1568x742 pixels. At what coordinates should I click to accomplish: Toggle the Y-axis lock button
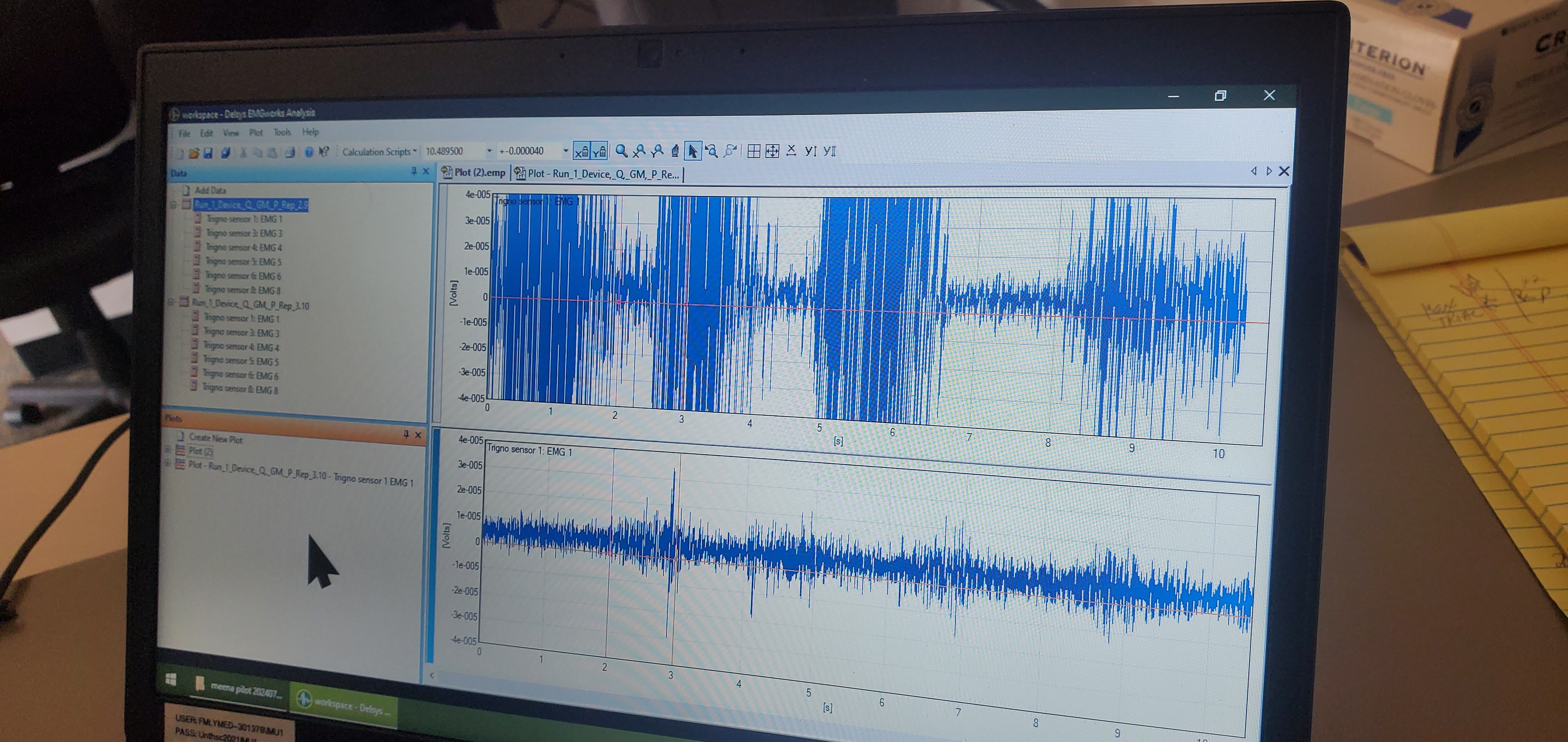[600, 151]
